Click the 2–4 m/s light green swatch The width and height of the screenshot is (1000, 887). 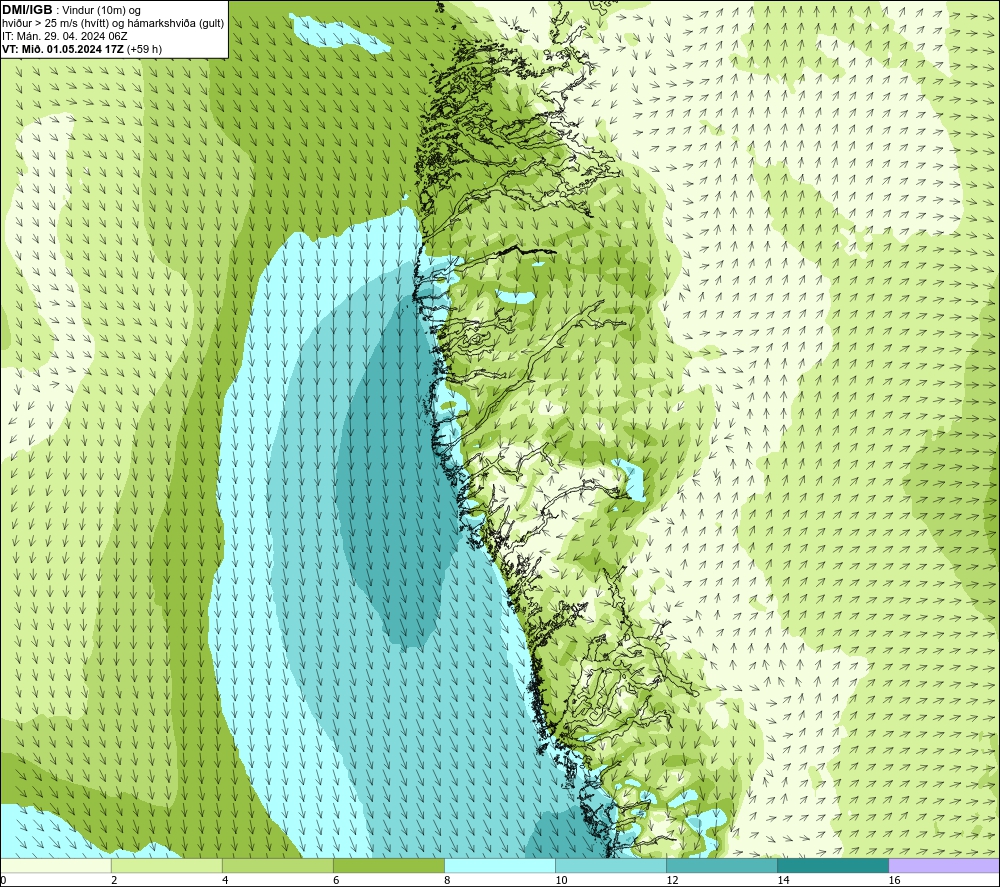(166, 865)
